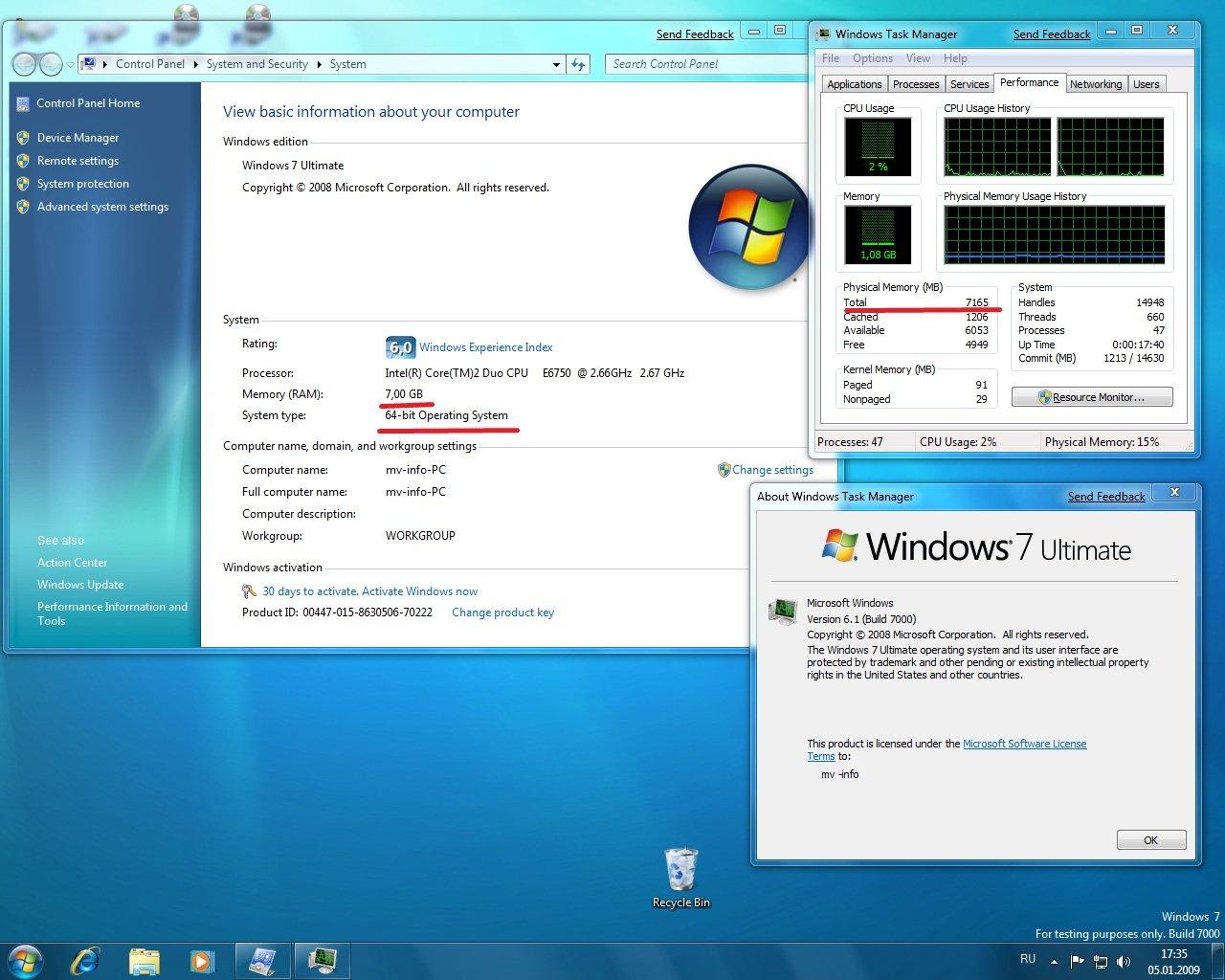Open the View menu in Task Manager
The width and height of the screenshot is (1225, 980).
(x=918, y=58)
